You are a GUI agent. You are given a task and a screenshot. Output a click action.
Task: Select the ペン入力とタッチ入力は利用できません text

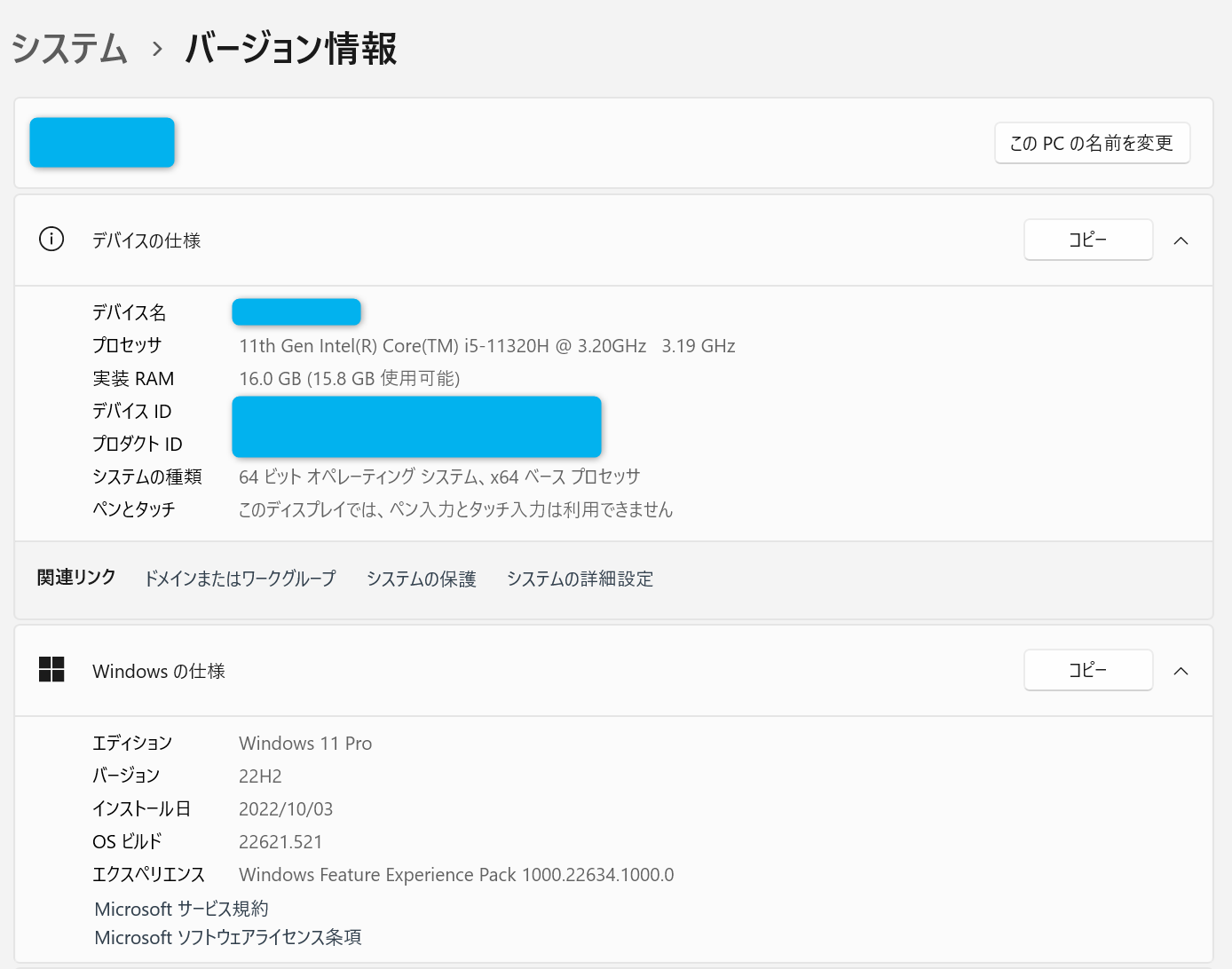pyautogui.click(x=455, y=509)
